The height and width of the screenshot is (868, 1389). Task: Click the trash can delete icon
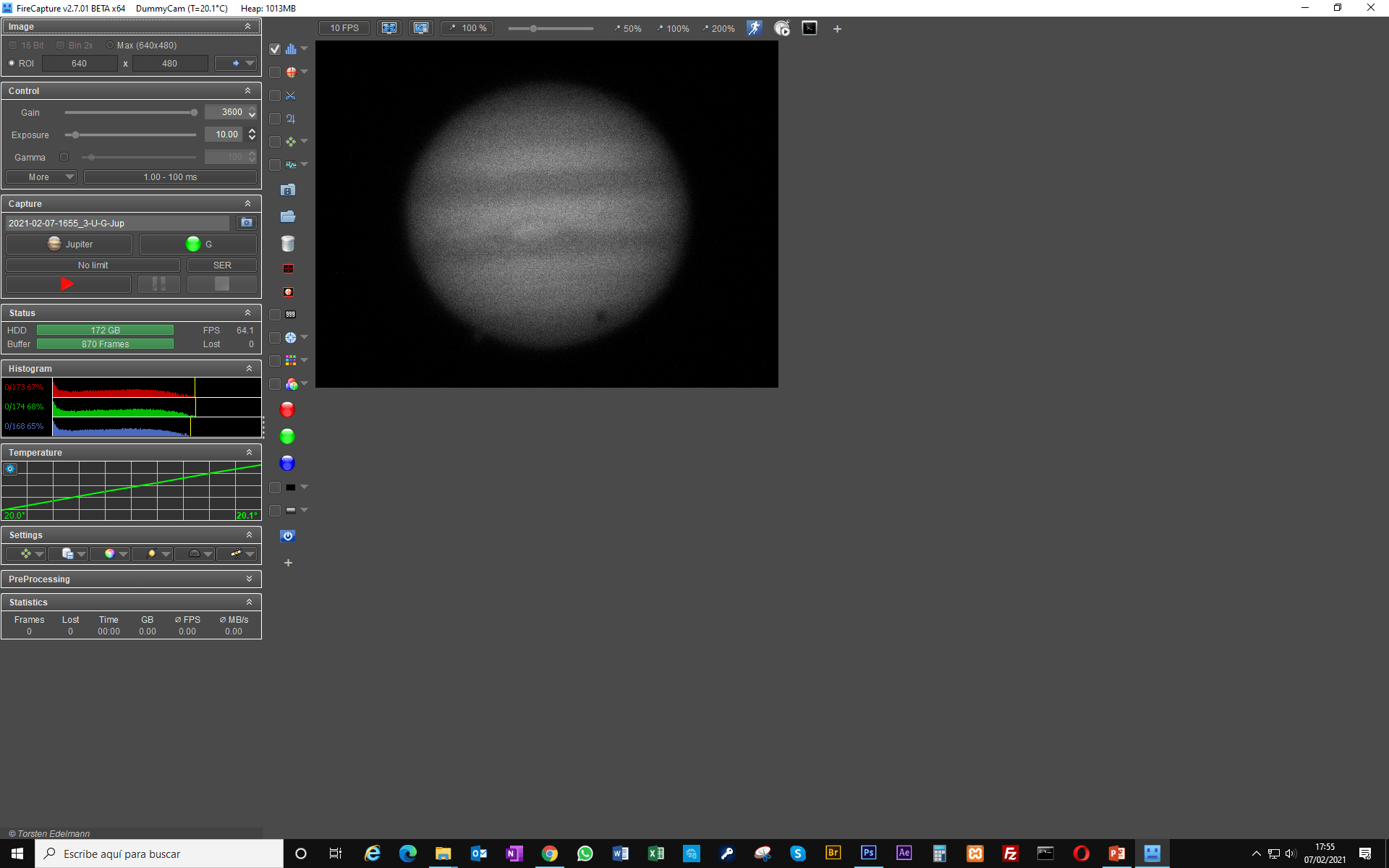pos(288,244)
